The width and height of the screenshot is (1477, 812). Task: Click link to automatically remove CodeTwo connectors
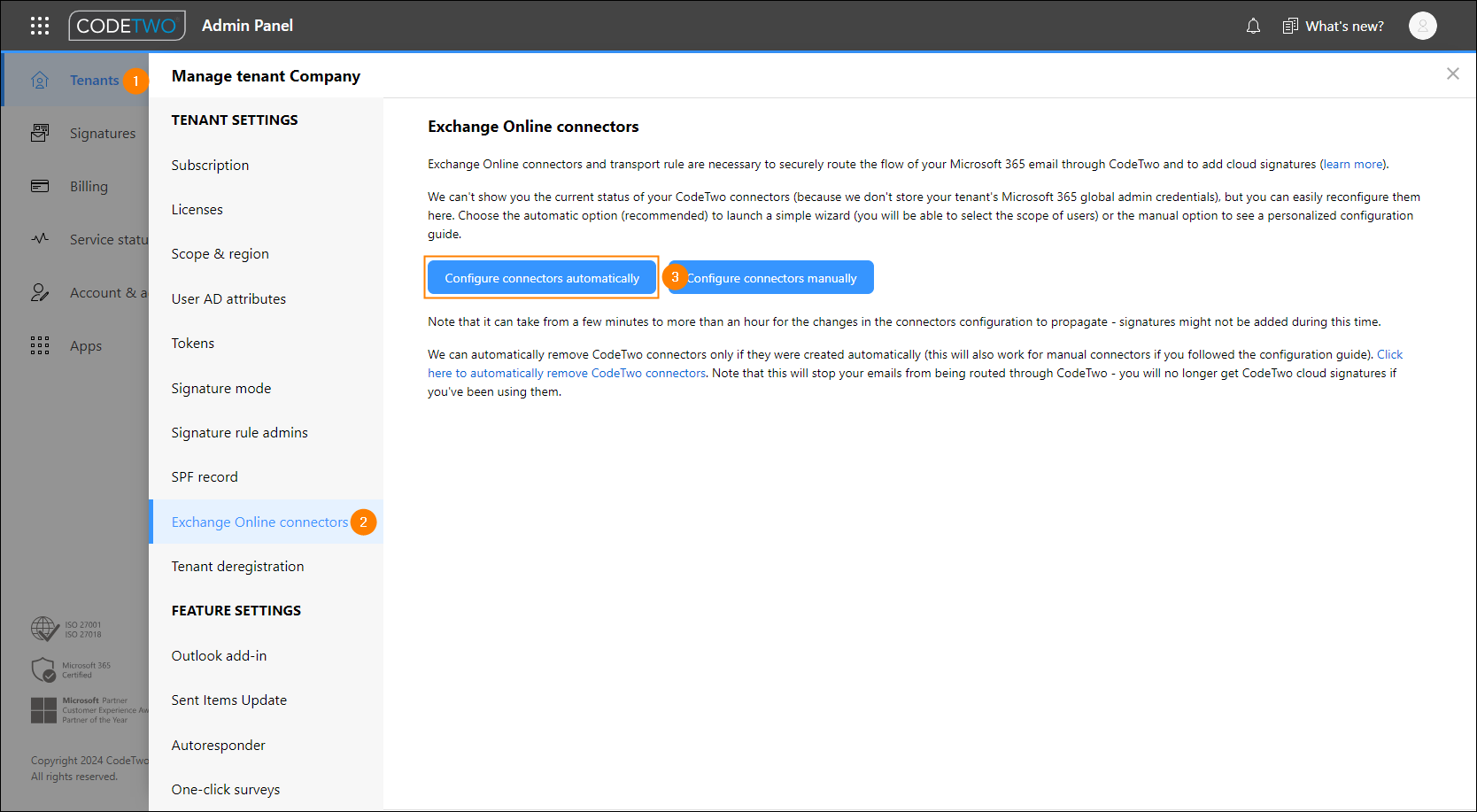tap(567, 374)
